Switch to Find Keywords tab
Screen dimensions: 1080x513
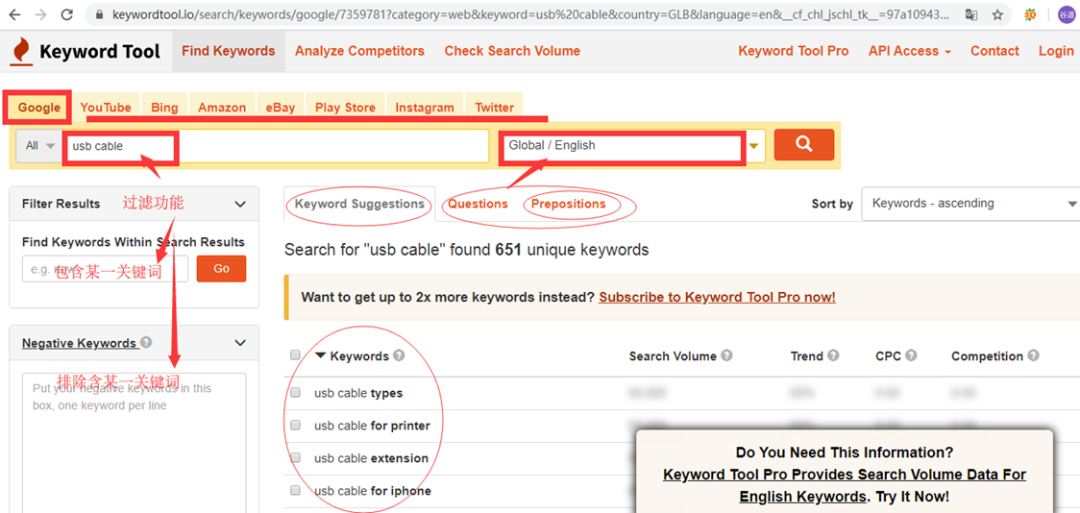pyautogui.click(x=228, y=51)
